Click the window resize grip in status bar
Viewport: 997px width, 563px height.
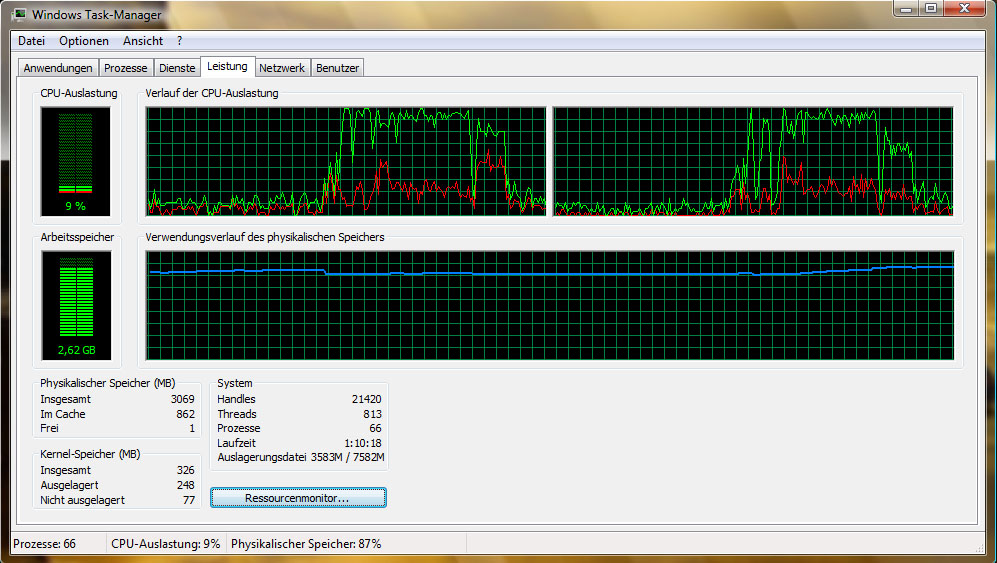coord(980,548)
